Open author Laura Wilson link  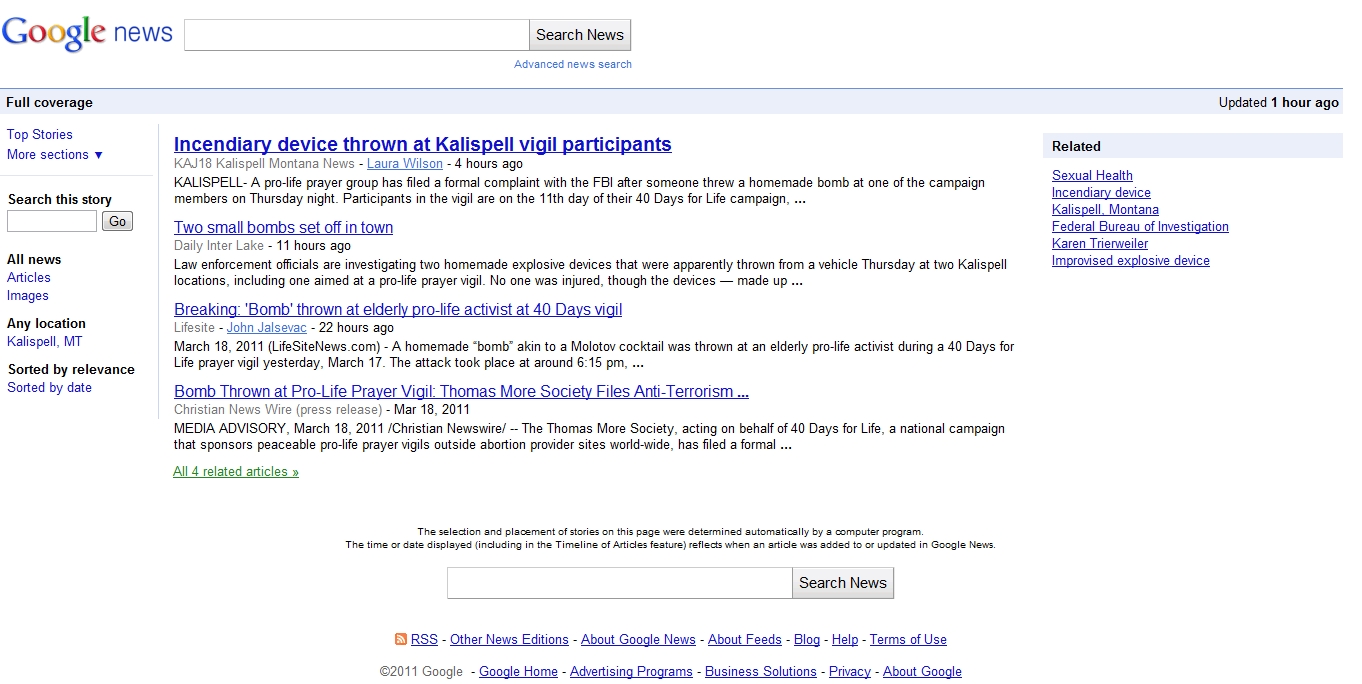point(405,163)
